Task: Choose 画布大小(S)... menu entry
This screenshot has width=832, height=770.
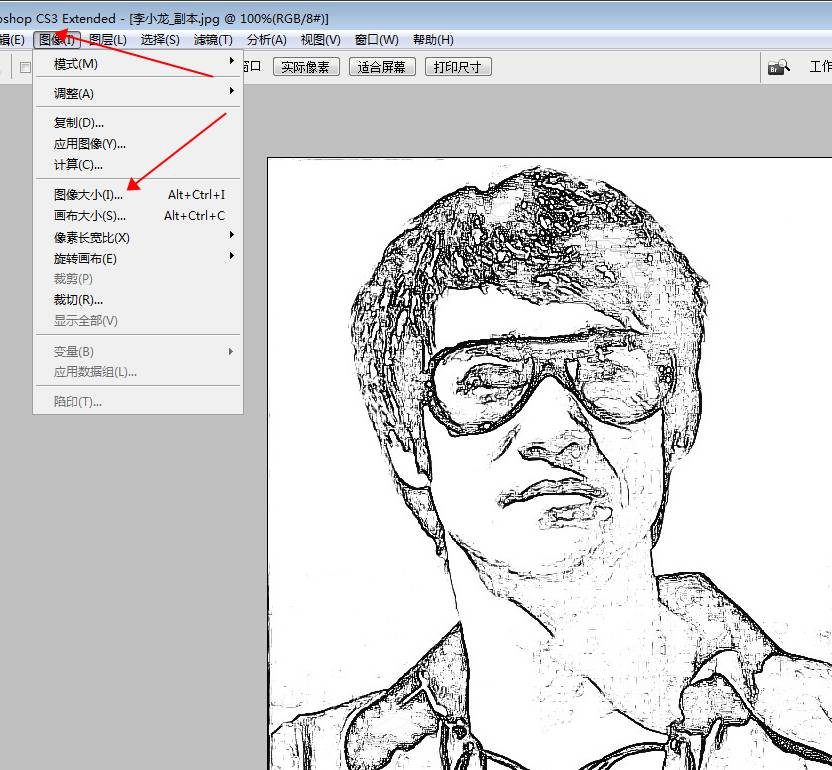Action: pos(90,216)
